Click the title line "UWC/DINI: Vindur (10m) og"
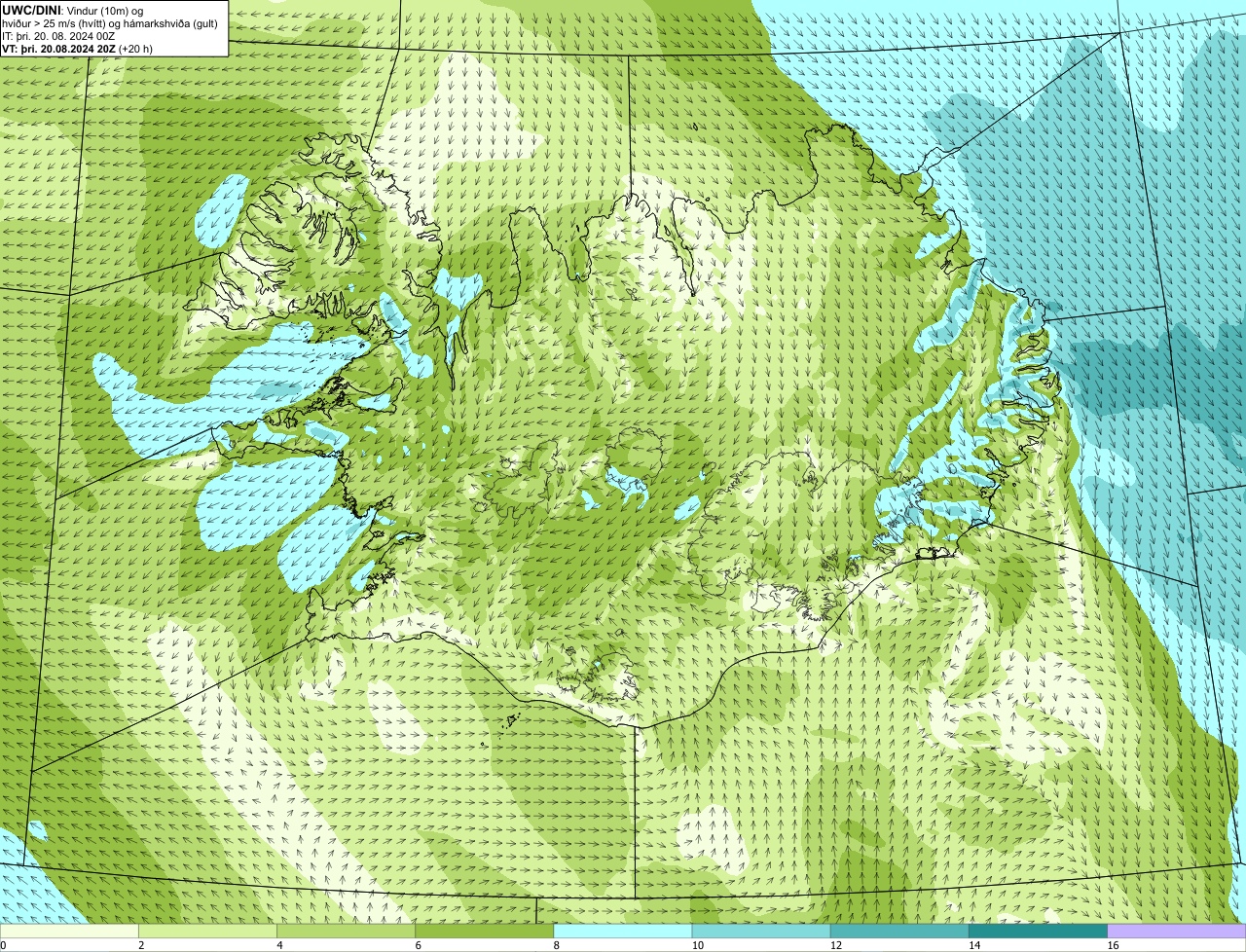The height and width of the screenshot is (952, 1246). pyautogui.click(x=72, y=10)
